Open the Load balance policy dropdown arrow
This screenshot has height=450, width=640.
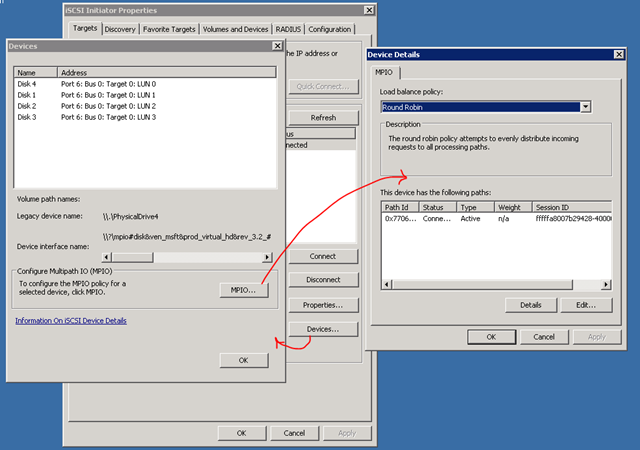pos(586,107)
